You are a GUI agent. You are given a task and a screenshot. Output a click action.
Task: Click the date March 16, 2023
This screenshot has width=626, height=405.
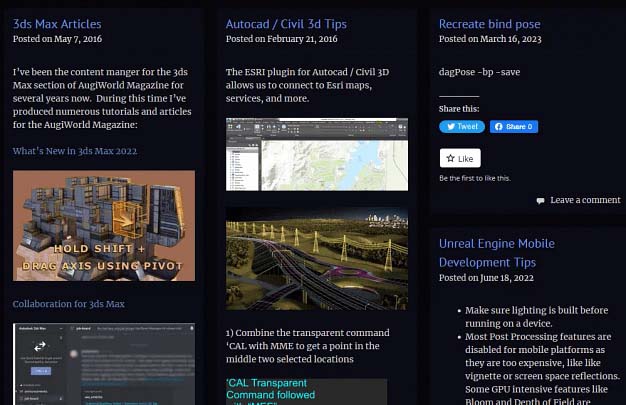point(511,39)
